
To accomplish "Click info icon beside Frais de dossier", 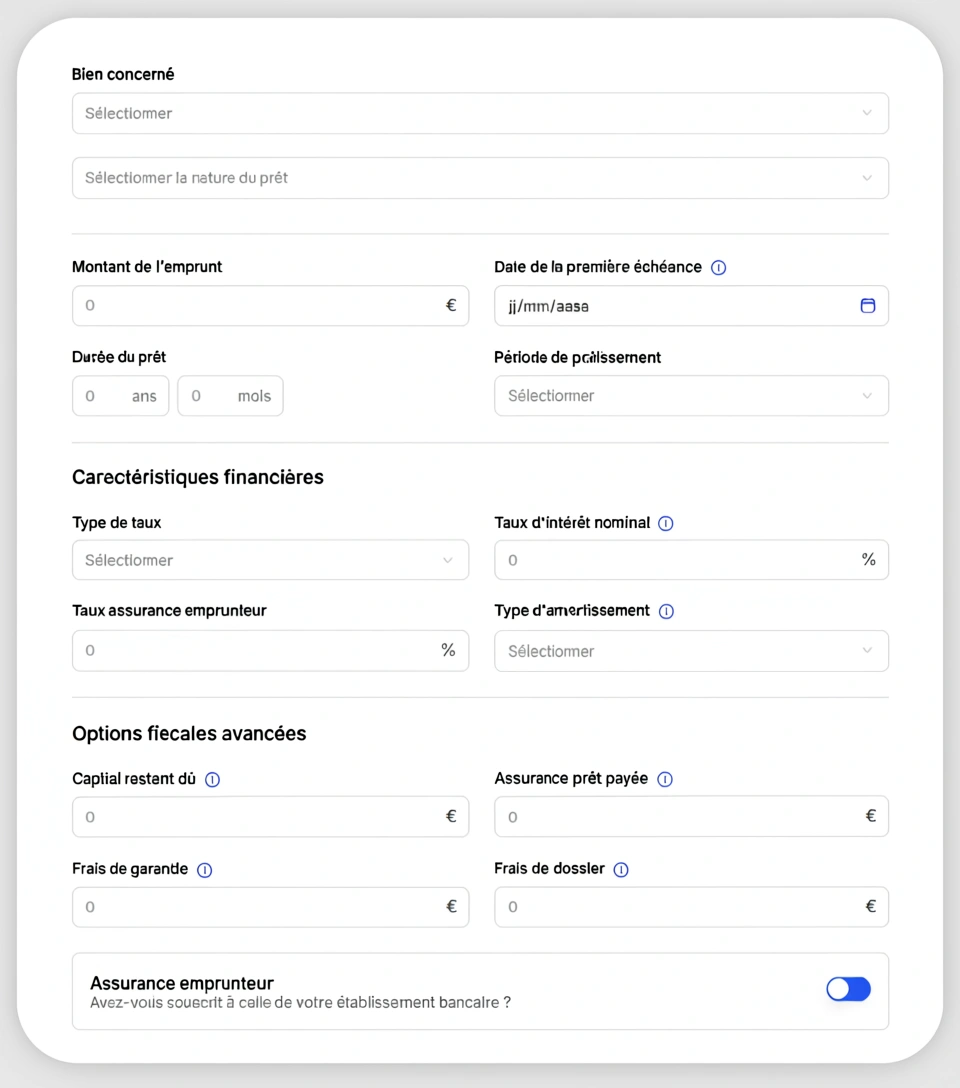I will click(x=621, y=870).
